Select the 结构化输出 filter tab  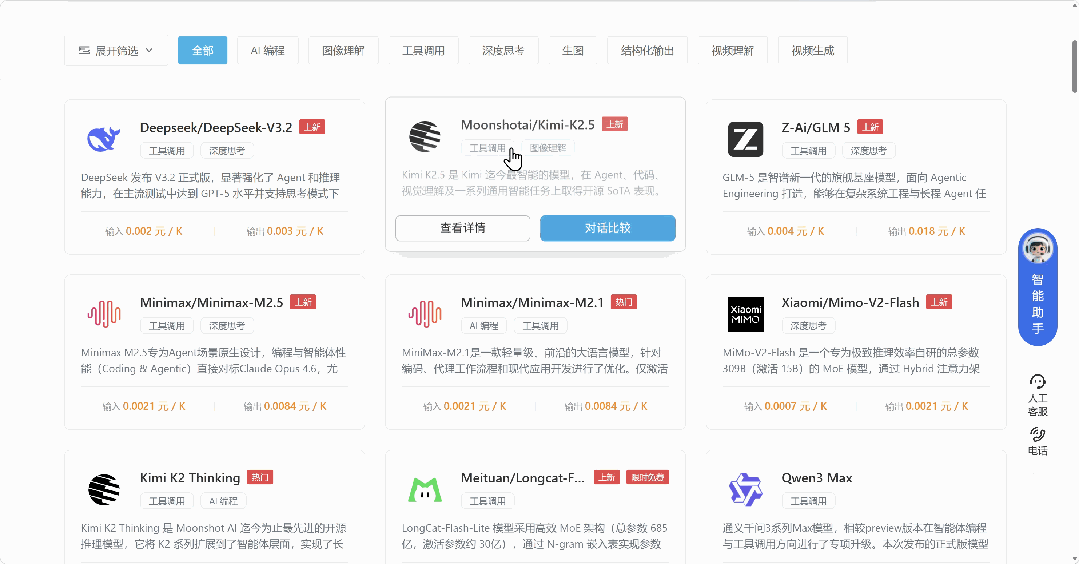pyautogui.click(x=648, y=50)
